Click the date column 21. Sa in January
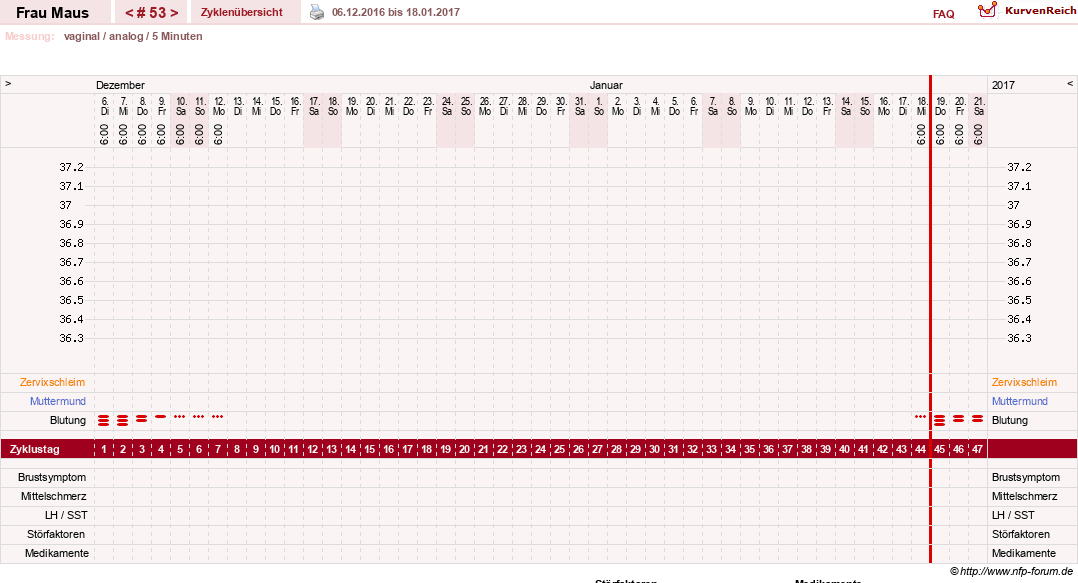Viewport: 1078px width, 583px height. 979,106
